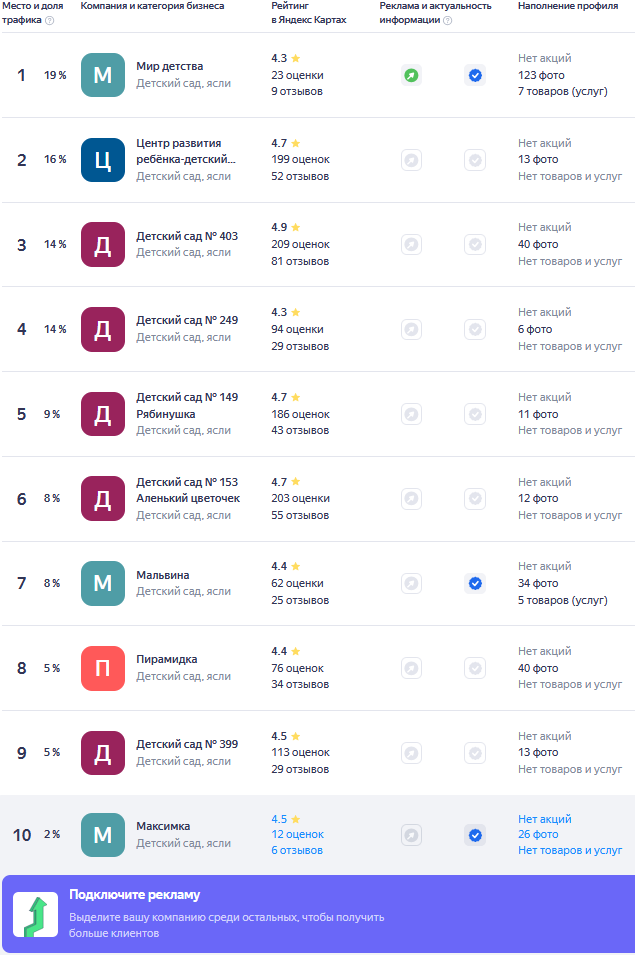The width and height of the screenshot is (635, 955).
Task: Click the green advertising icon for Мир детства
Action: pyautogui.click(x=411, y=75)
